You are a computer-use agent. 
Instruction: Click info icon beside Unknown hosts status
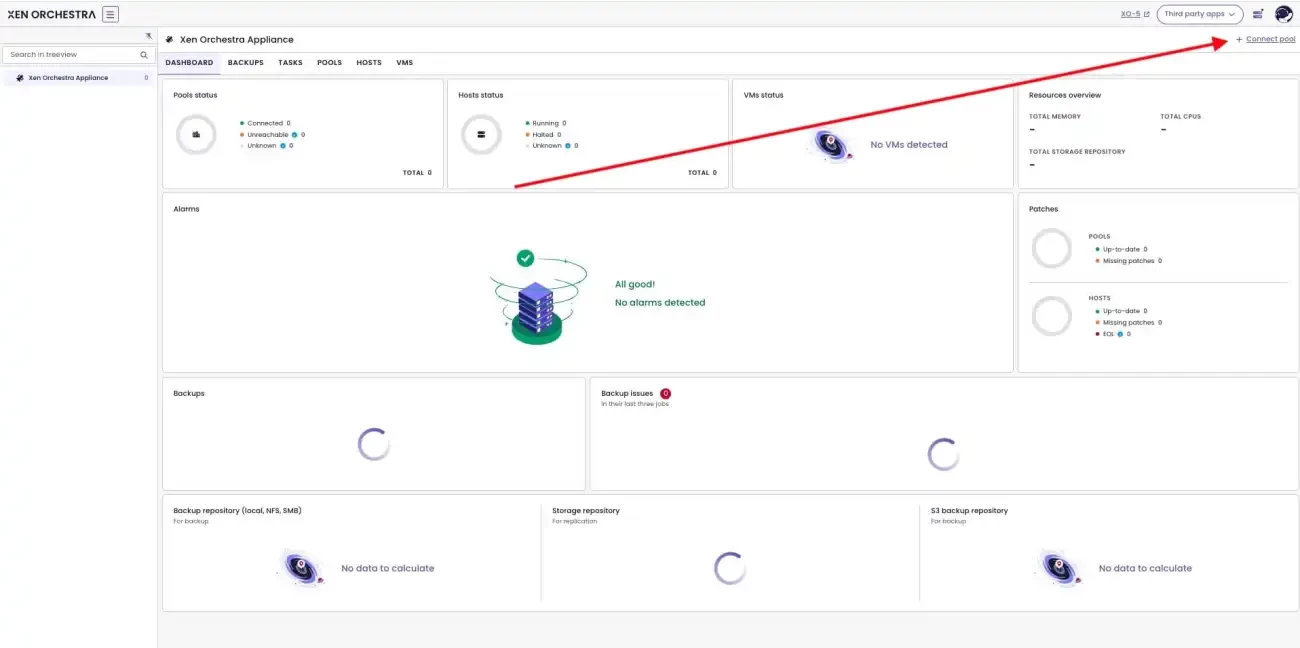tap(568, 146)
